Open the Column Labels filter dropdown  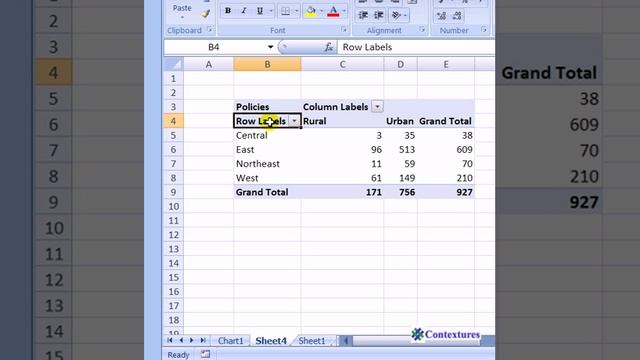pos(378,107)
